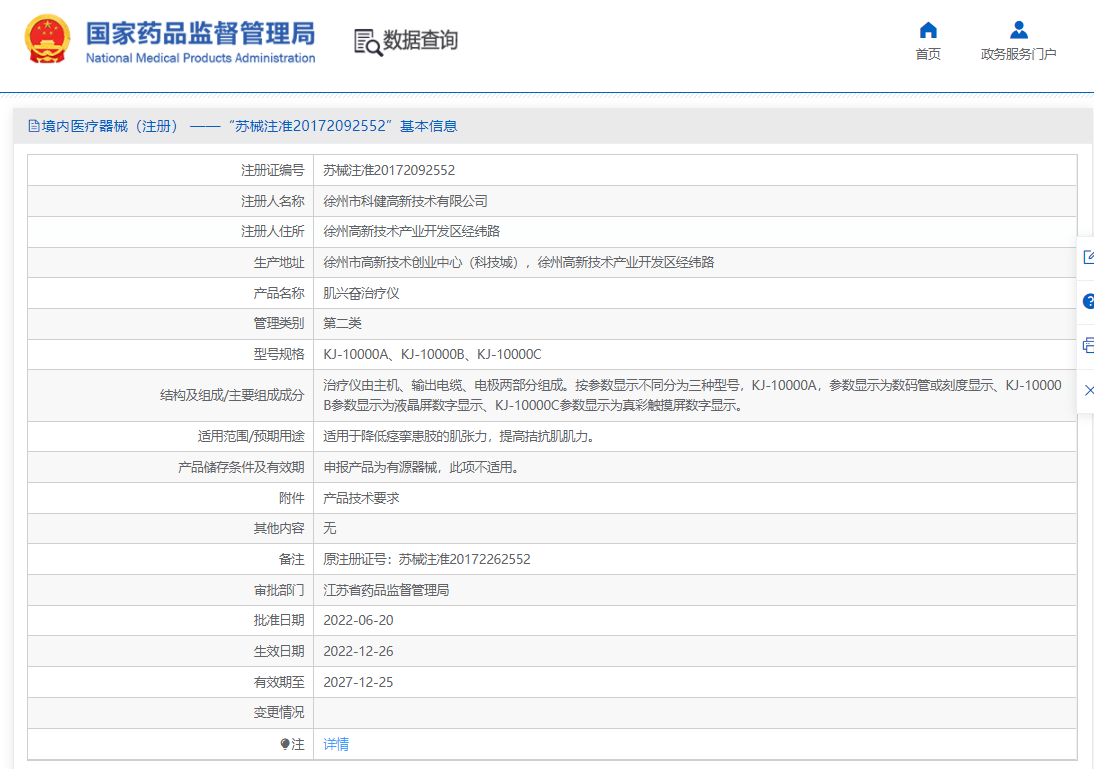This screenshot has height=769, width=1094.
Task: Click management category 第二类
Action: coord(343,323)
